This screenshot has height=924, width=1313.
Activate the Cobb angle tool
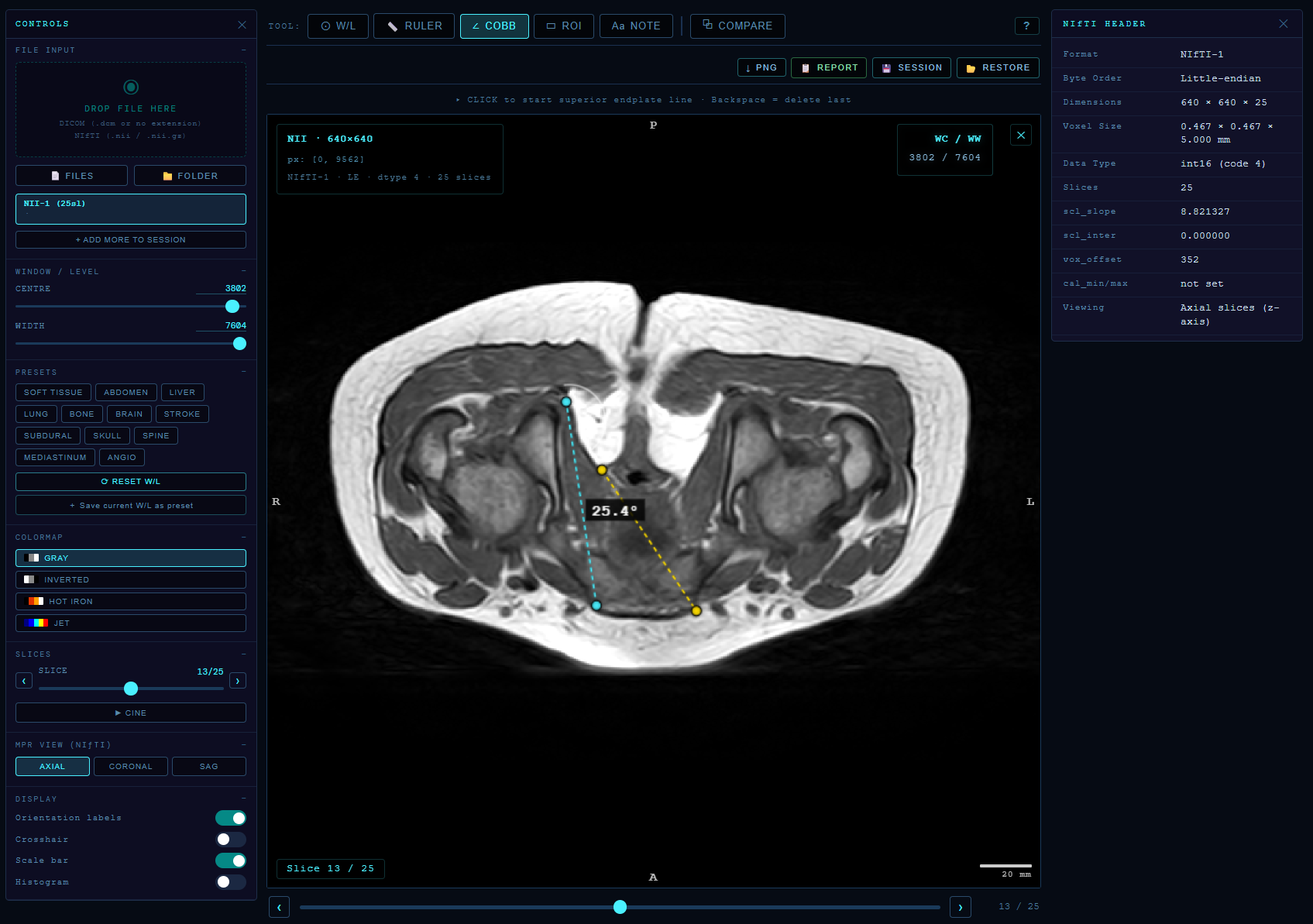(x=494, y=26)
